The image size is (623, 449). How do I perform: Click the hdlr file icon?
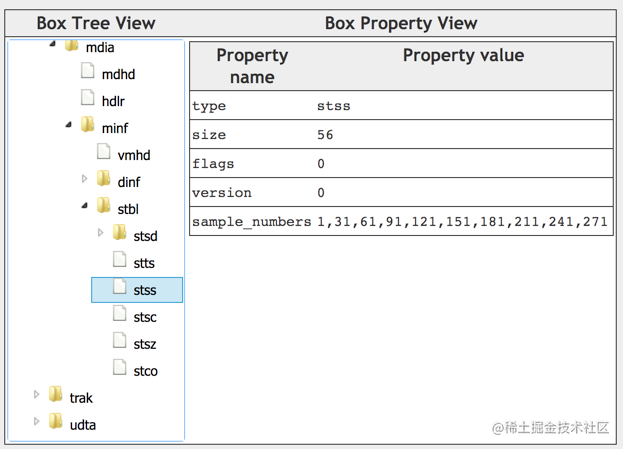coord(88,97)
